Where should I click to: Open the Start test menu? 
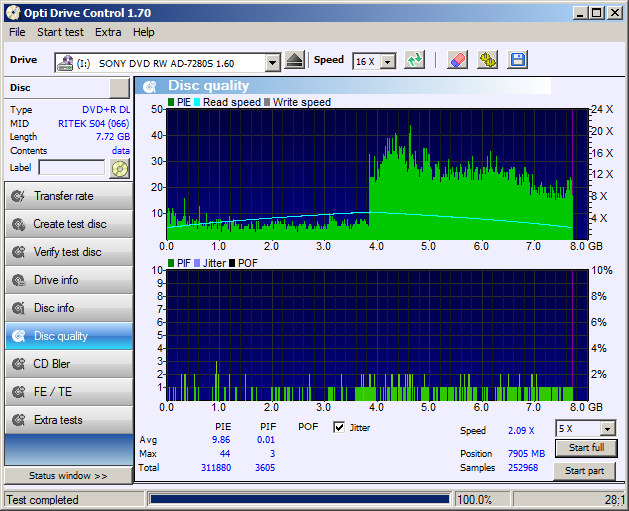click(x=60, y=32)
